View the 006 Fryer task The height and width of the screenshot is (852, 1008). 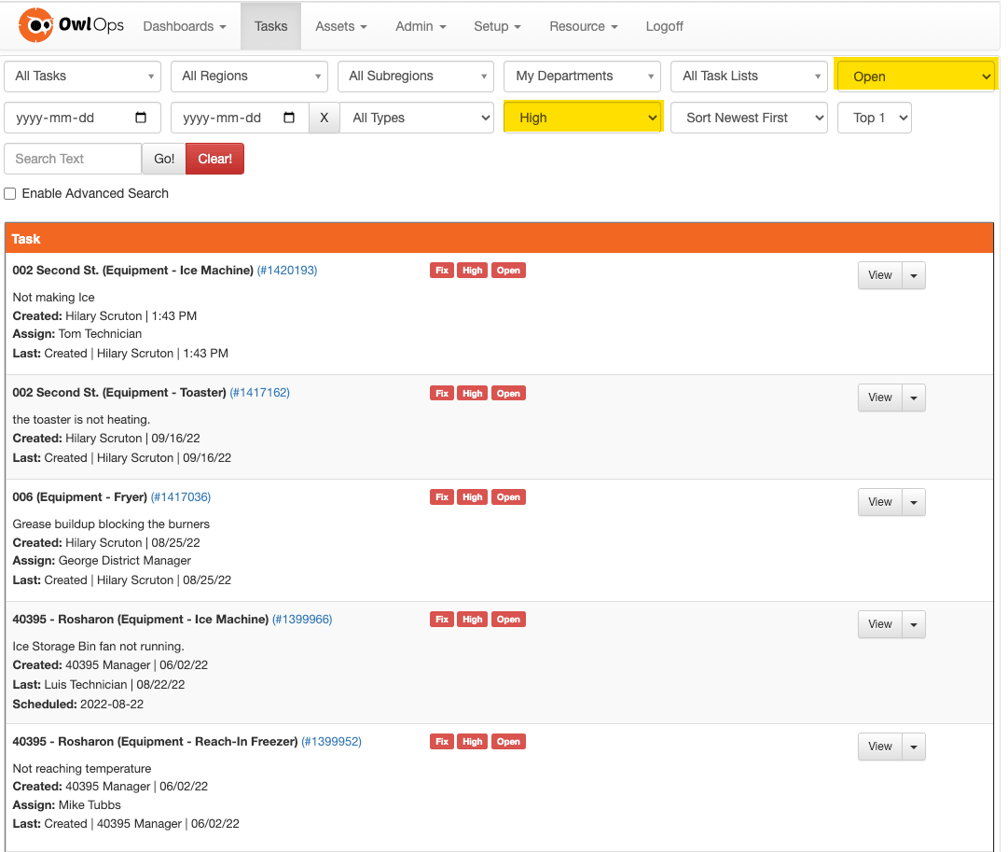coord(879,502)
